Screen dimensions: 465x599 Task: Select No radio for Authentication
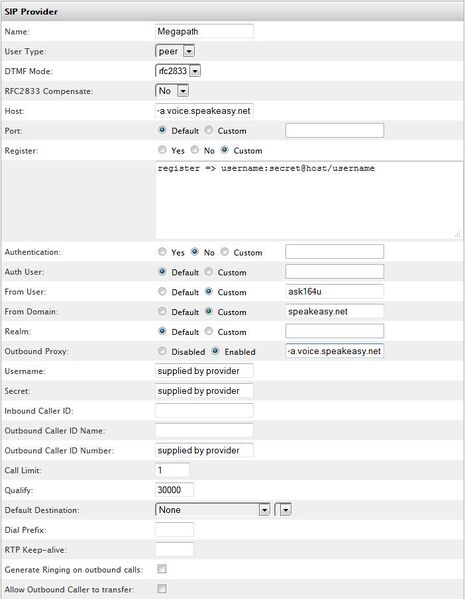click(x=195, y=252)
